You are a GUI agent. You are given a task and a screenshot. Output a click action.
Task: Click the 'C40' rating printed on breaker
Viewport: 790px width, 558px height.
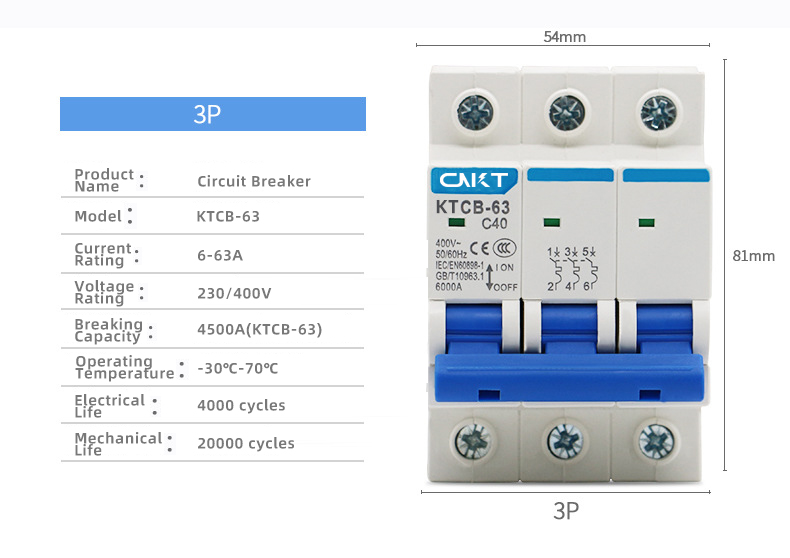[494, 224]
